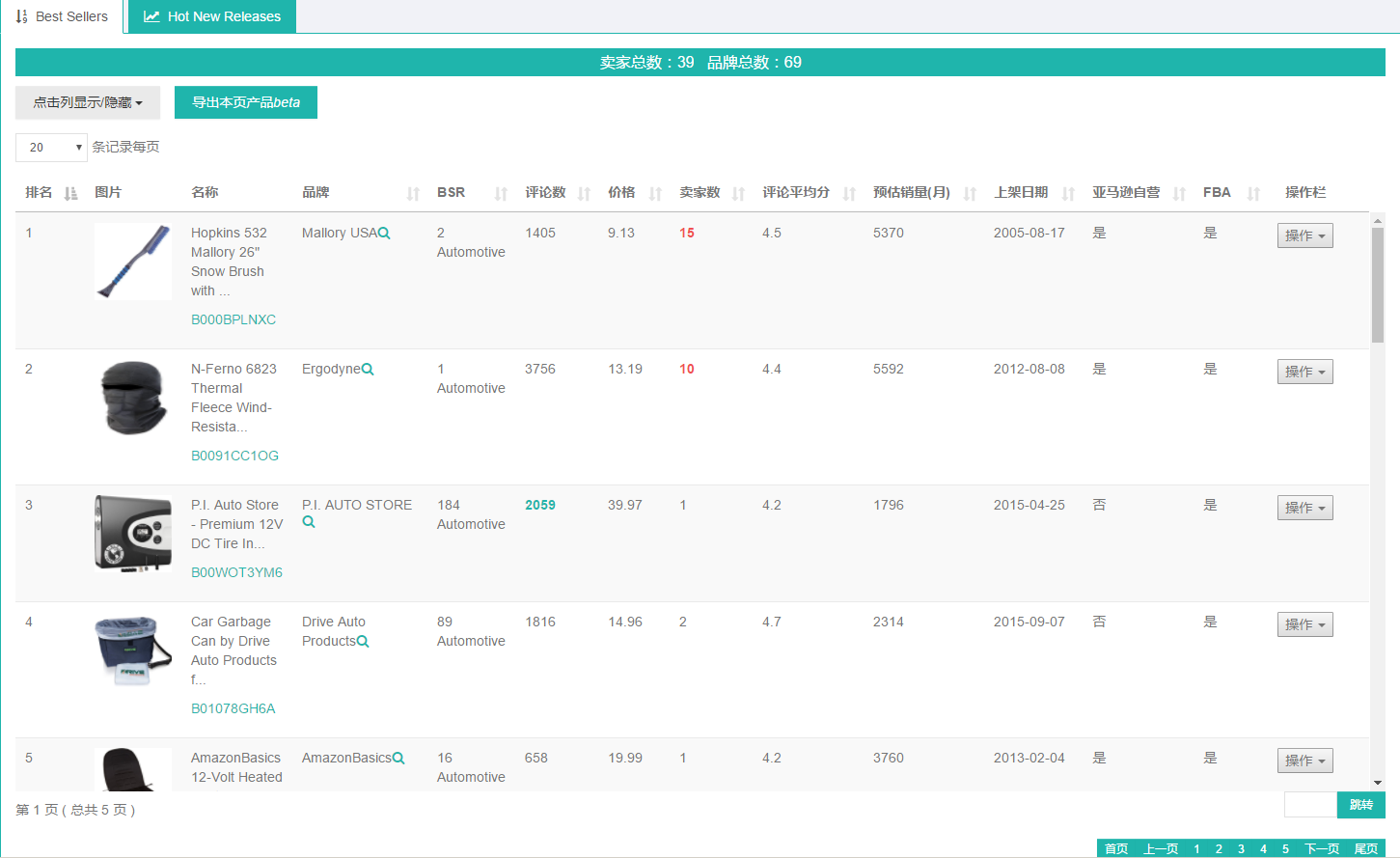The height and width of the screenshot is (858, 1400).
Task: Go to page 2 in pagination
Action: coord(1219,848)
